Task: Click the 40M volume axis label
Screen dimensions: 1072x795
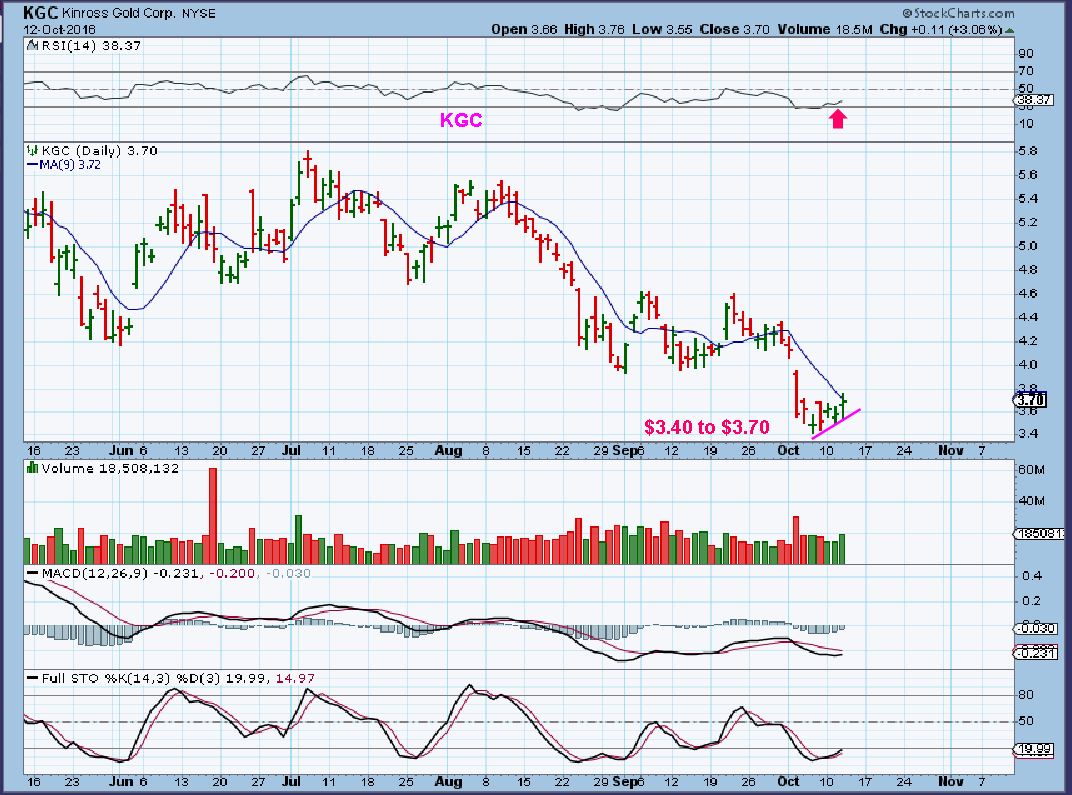Action: pos(1031,501)
